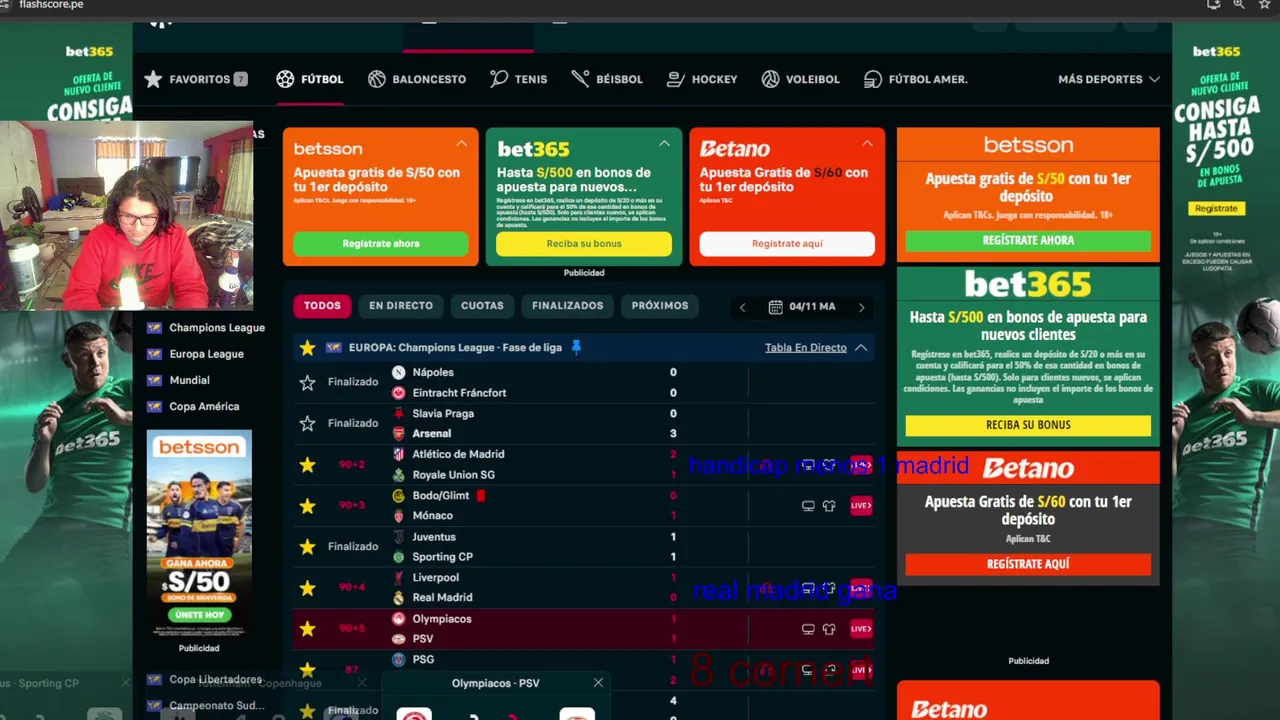Show the Cuotas odds filter
The image size is (1280, 720).
(482, 306)
